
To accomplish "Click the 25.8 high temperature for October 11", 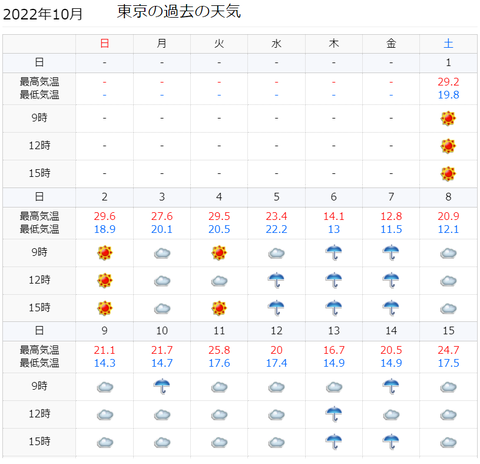I will [219, 350].
